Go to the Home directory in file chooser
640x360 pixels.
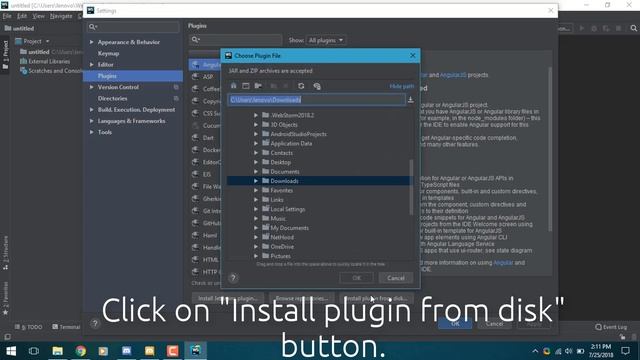click(233, 86)
